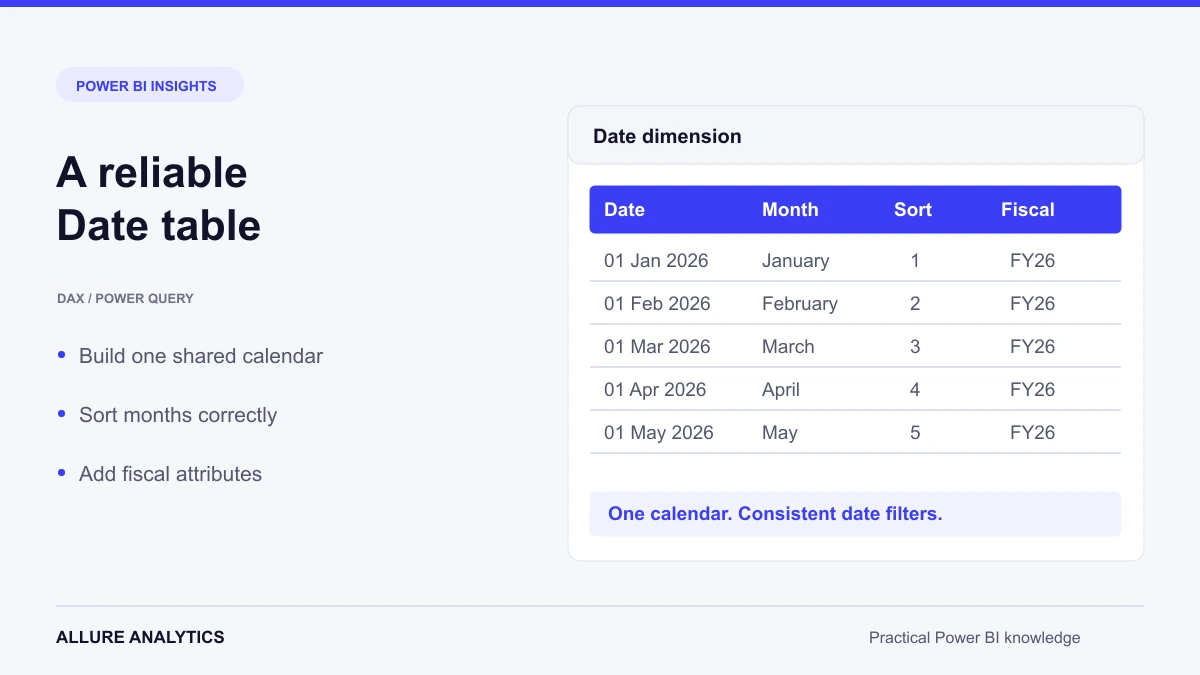Click the 'February' month cell
Image resolution: width=1200 pixels, height=675 pixels.
coord(800,303)
